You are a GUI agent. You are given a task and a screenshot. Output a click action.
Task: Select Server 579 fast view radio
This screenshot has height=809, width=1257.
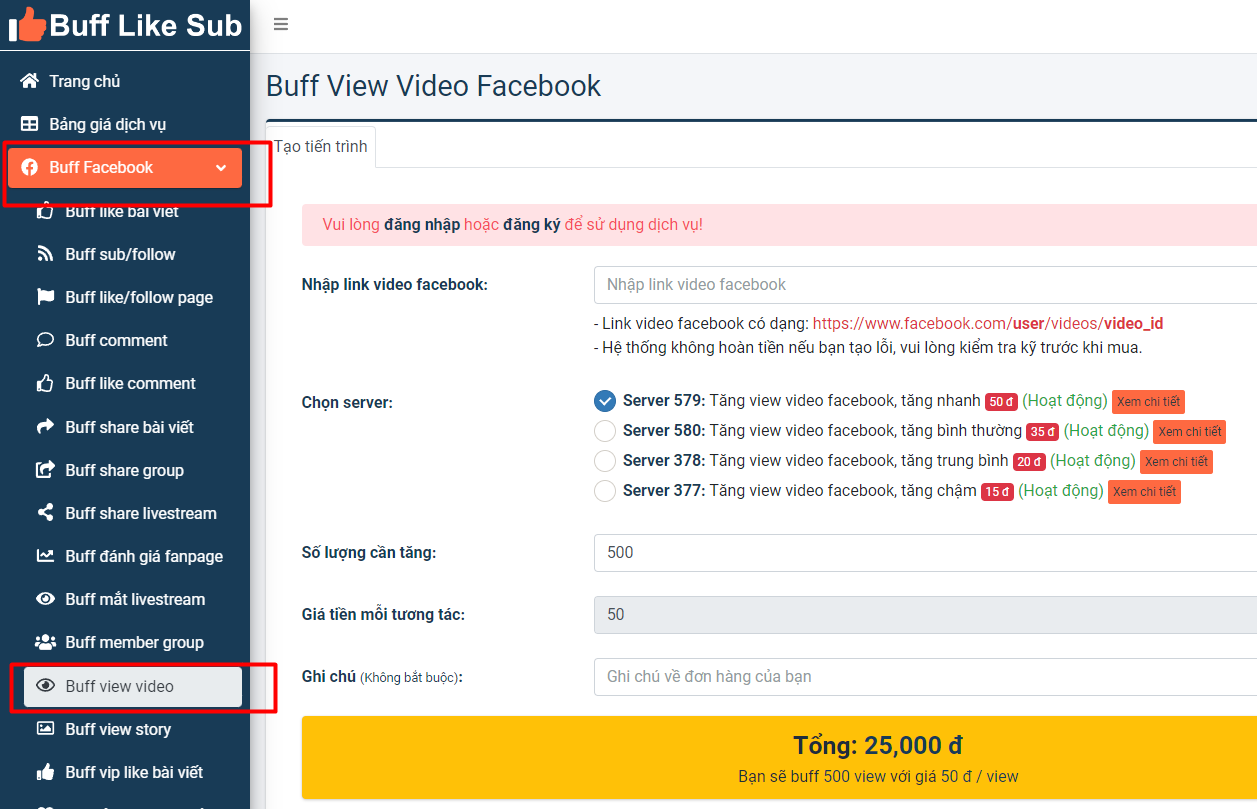(x=604, y=401)
